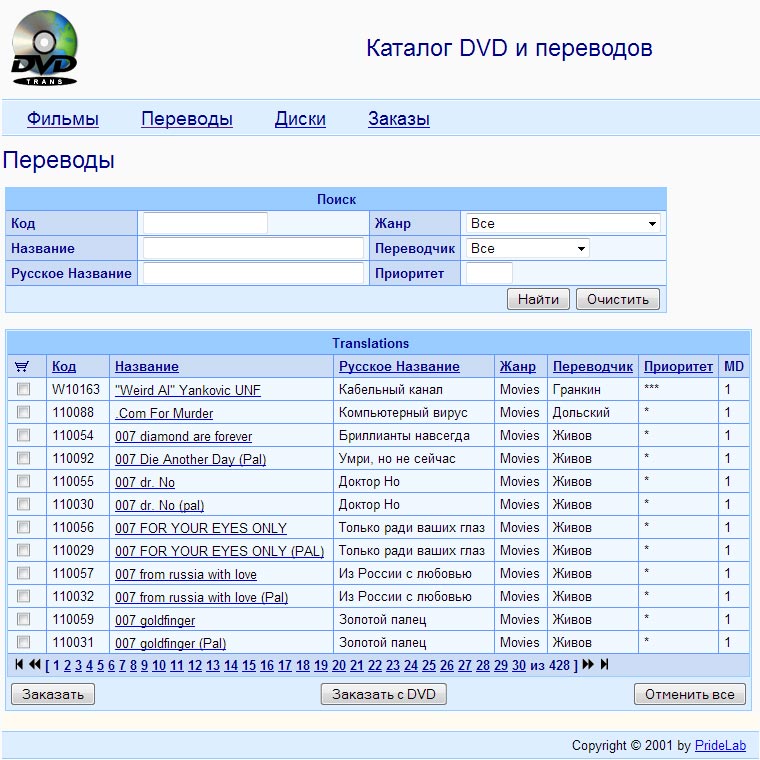Click the Найти search button

(x=538, y=299)
